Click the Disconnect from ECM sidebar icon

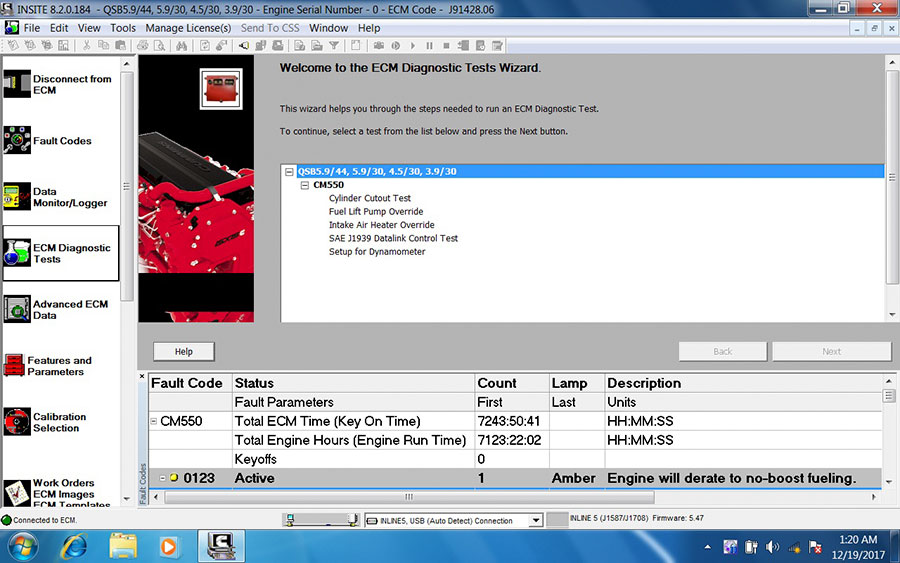pos(17,85)
